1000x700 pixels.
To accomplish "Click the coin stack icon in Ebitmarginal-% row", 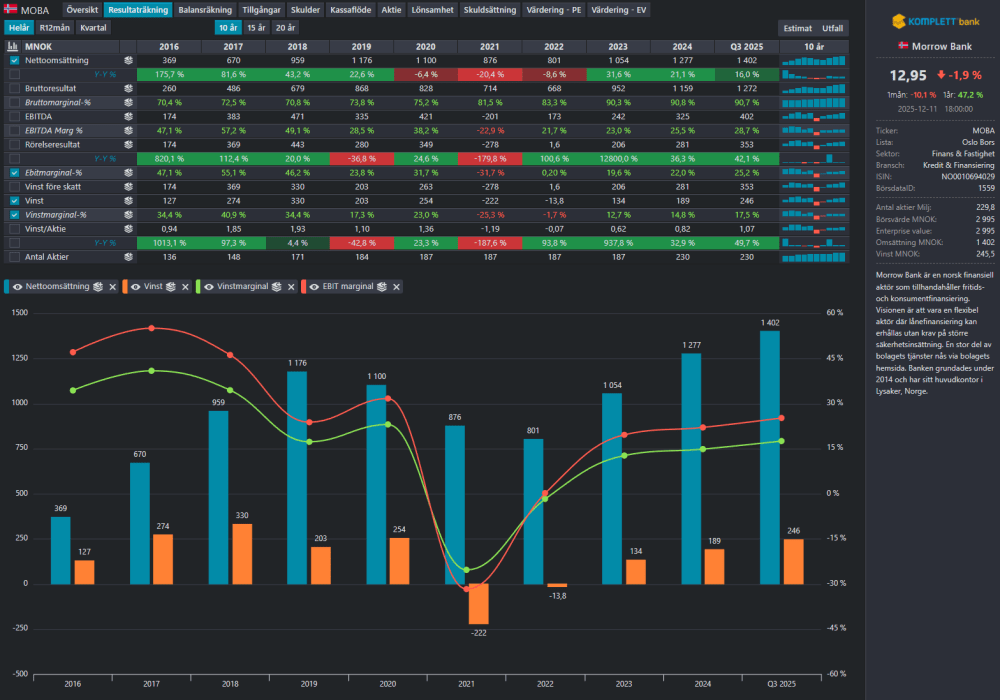I will pyautogui.click(x=128, y=173).
